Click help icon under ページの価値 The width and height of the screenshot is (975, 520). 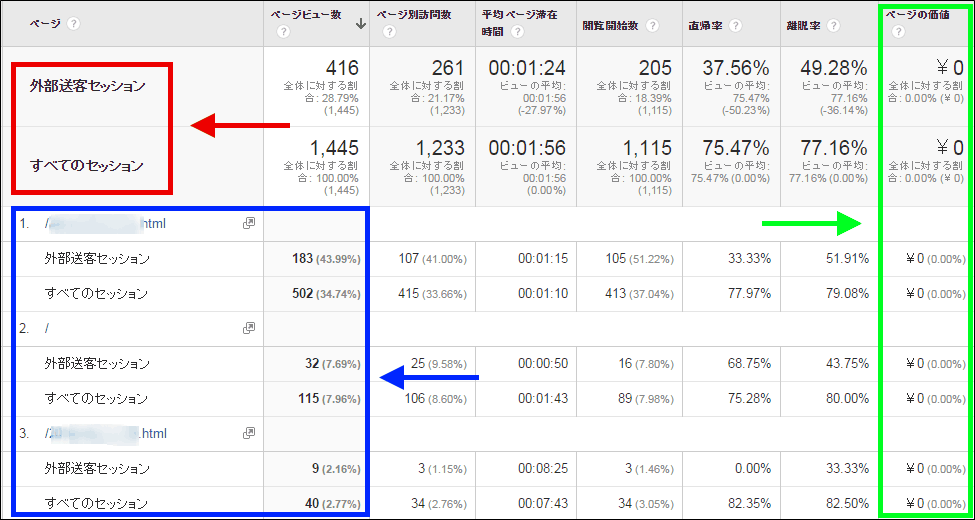tap(896, 32)
